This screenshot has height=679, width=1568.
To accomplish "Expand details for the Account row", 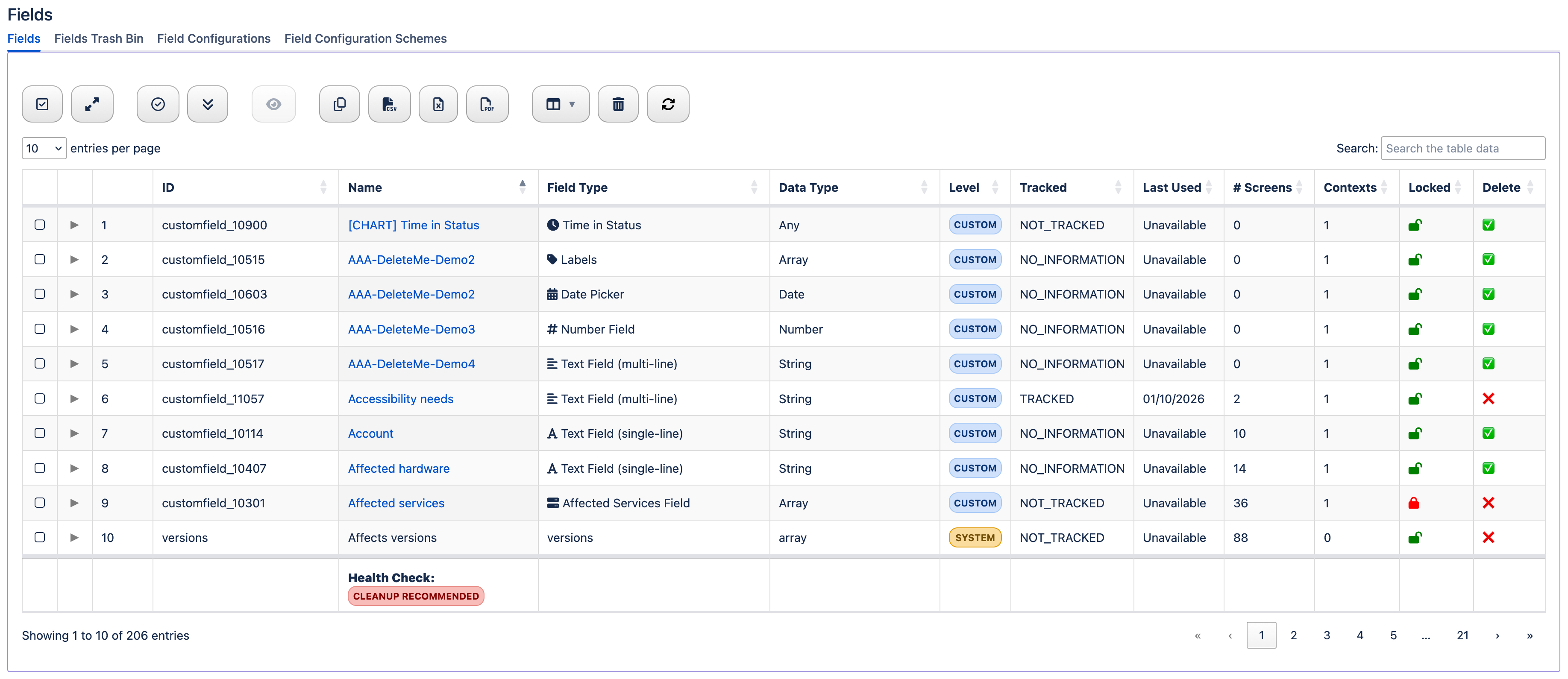I will (74, 433).
